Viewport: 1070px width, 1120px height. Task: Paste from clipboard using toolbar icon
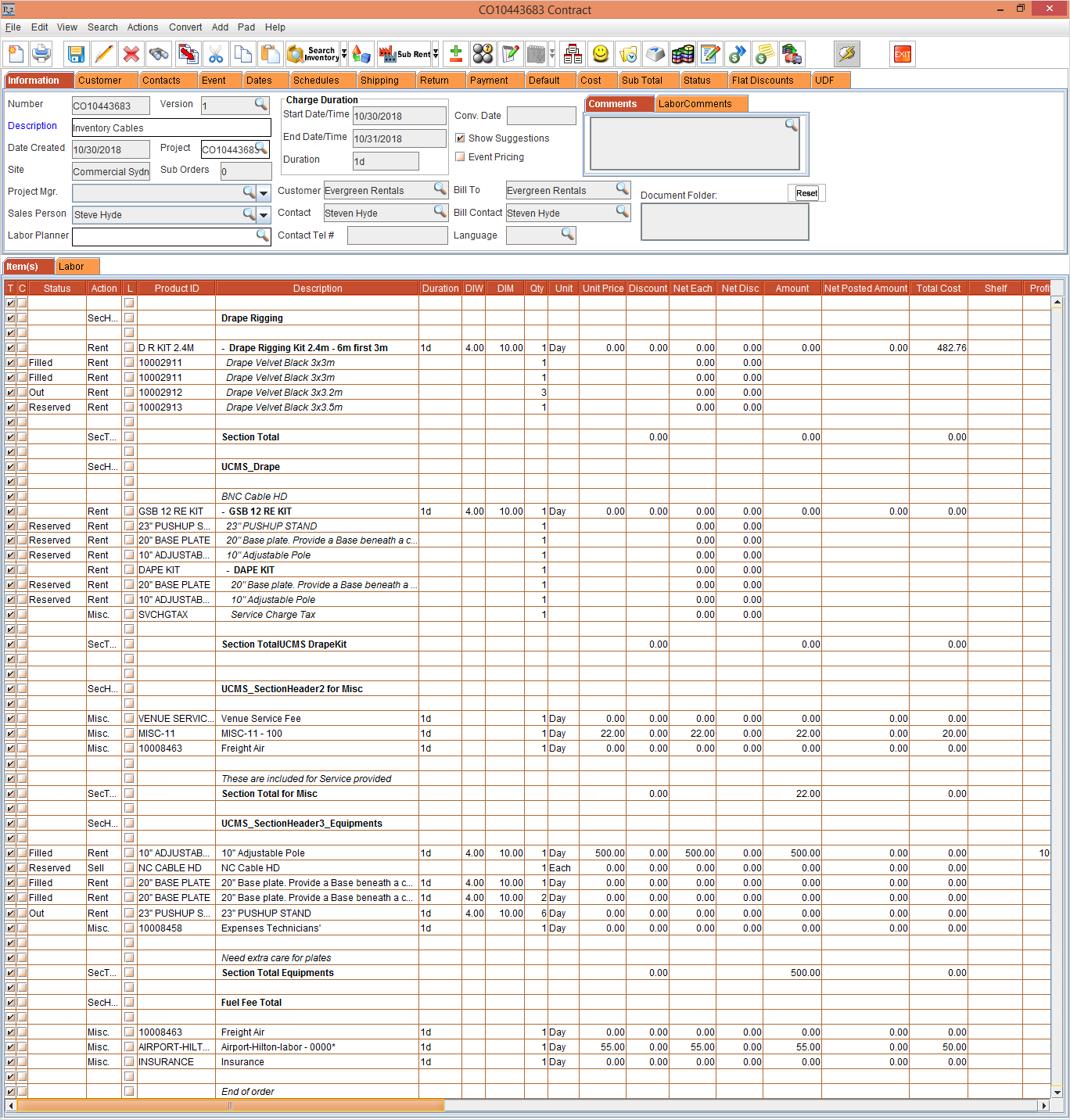pos(270,54)
